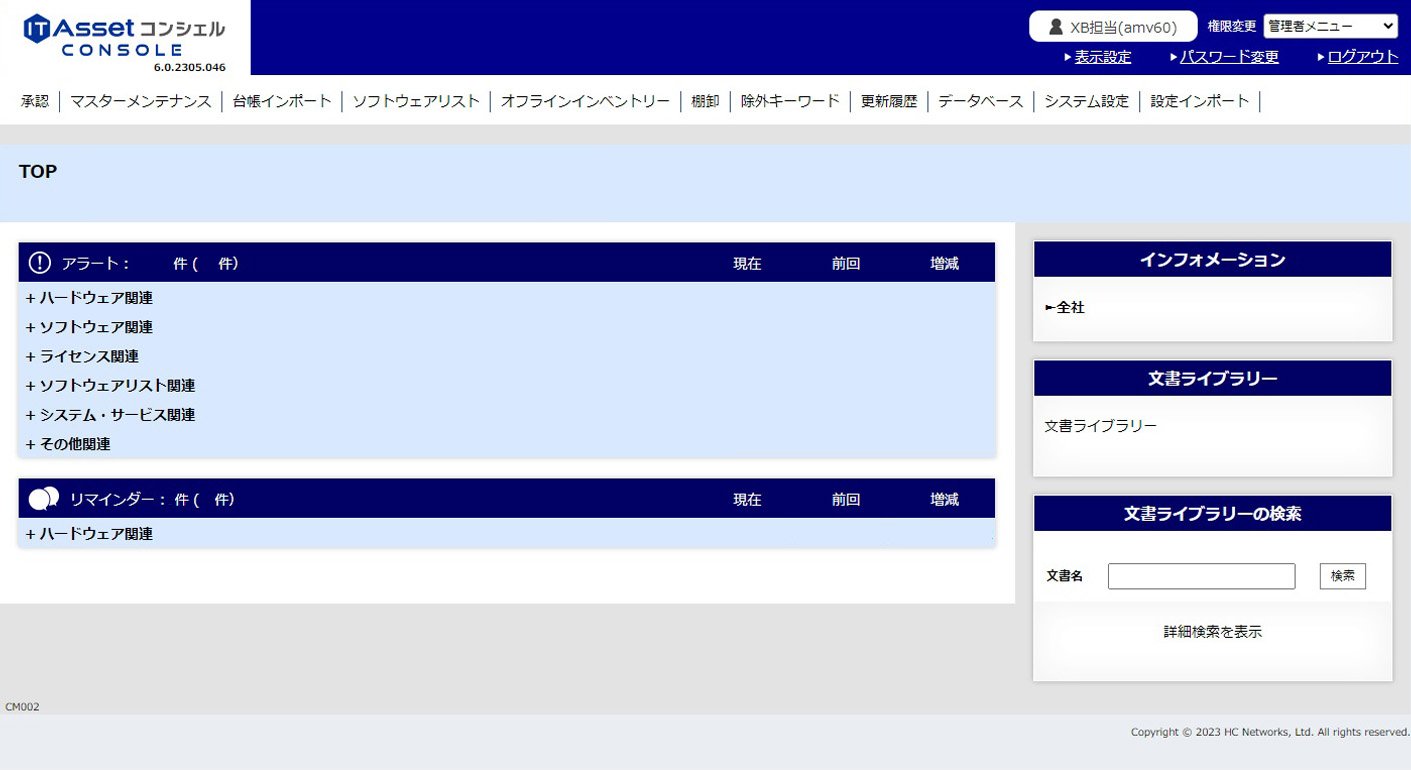Open the 文書ライブラリー link
The height and width of the screenshot is (770, 1411).
tap(1101, 426)
